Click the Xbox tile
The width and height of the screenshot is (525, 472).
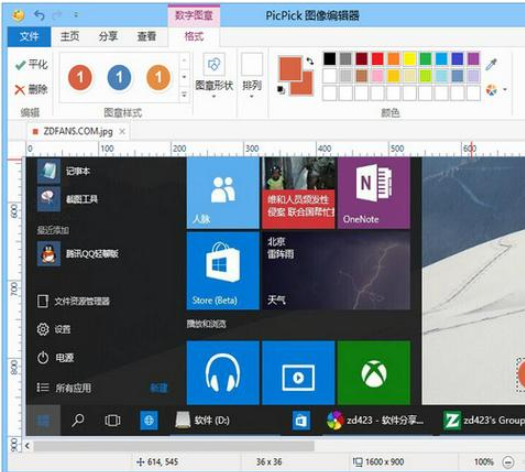point(374,373)
